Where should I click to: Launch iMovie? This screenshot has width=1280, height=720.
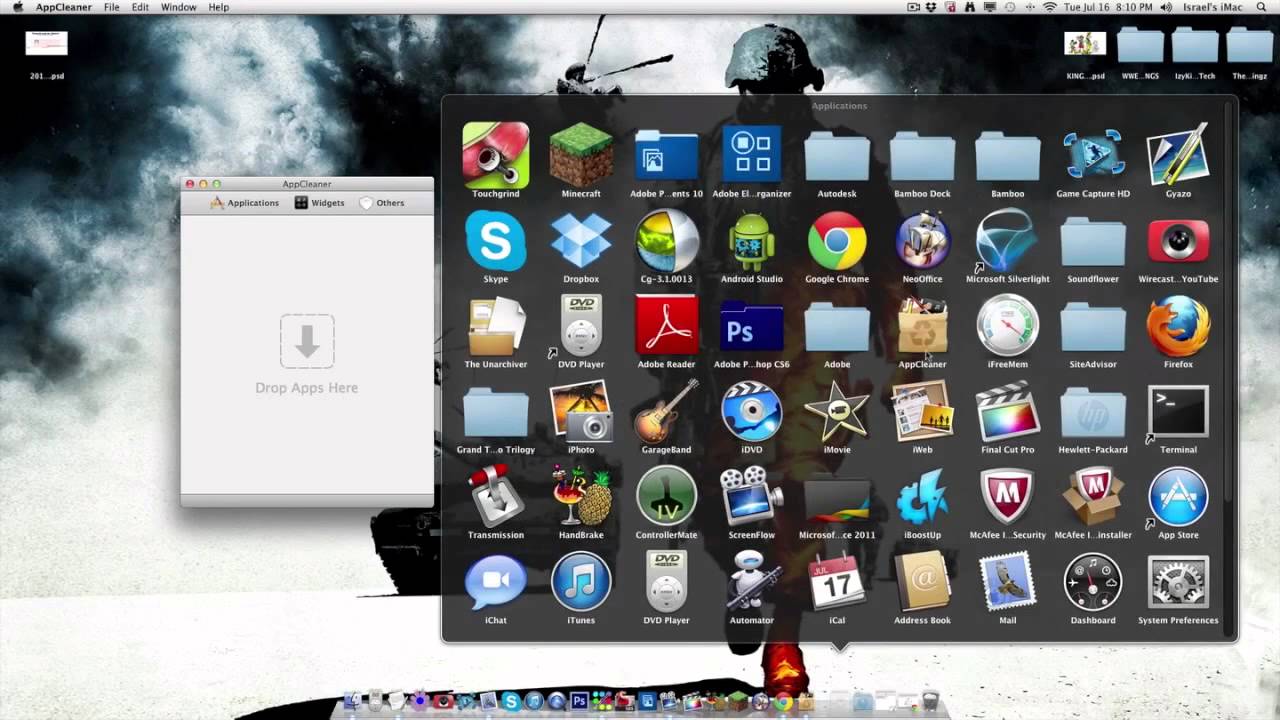tap(837, 412)
